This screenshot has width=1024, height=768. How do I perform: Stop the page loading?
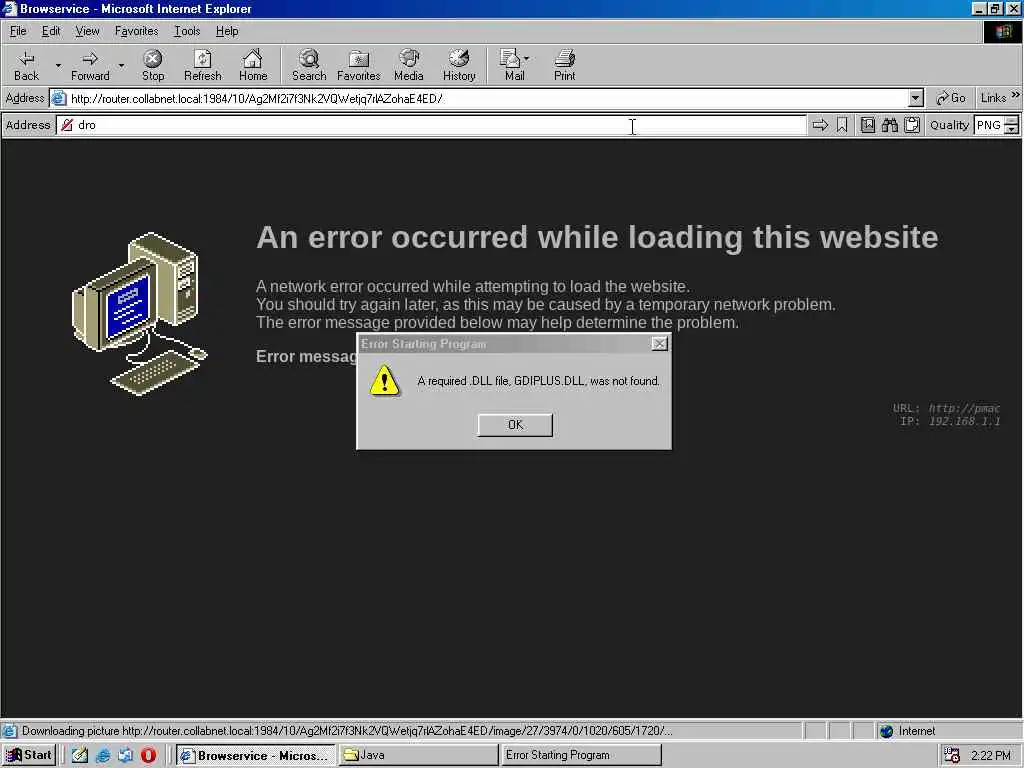click(153, 65)
